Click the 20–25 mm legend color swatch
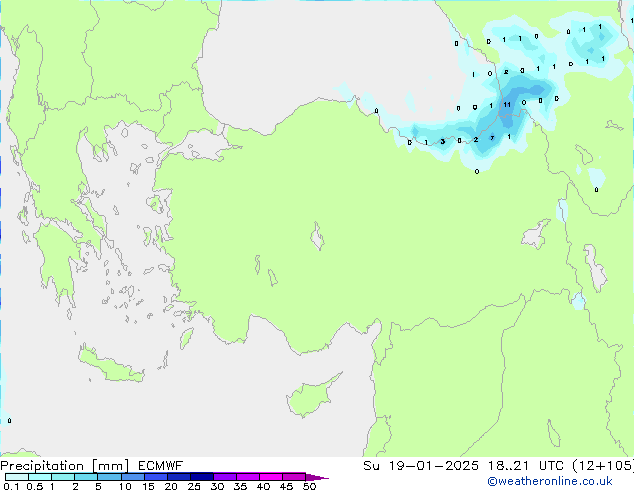Screen dimensions: 634x490 pyautogui.click(x=178, y=477)
